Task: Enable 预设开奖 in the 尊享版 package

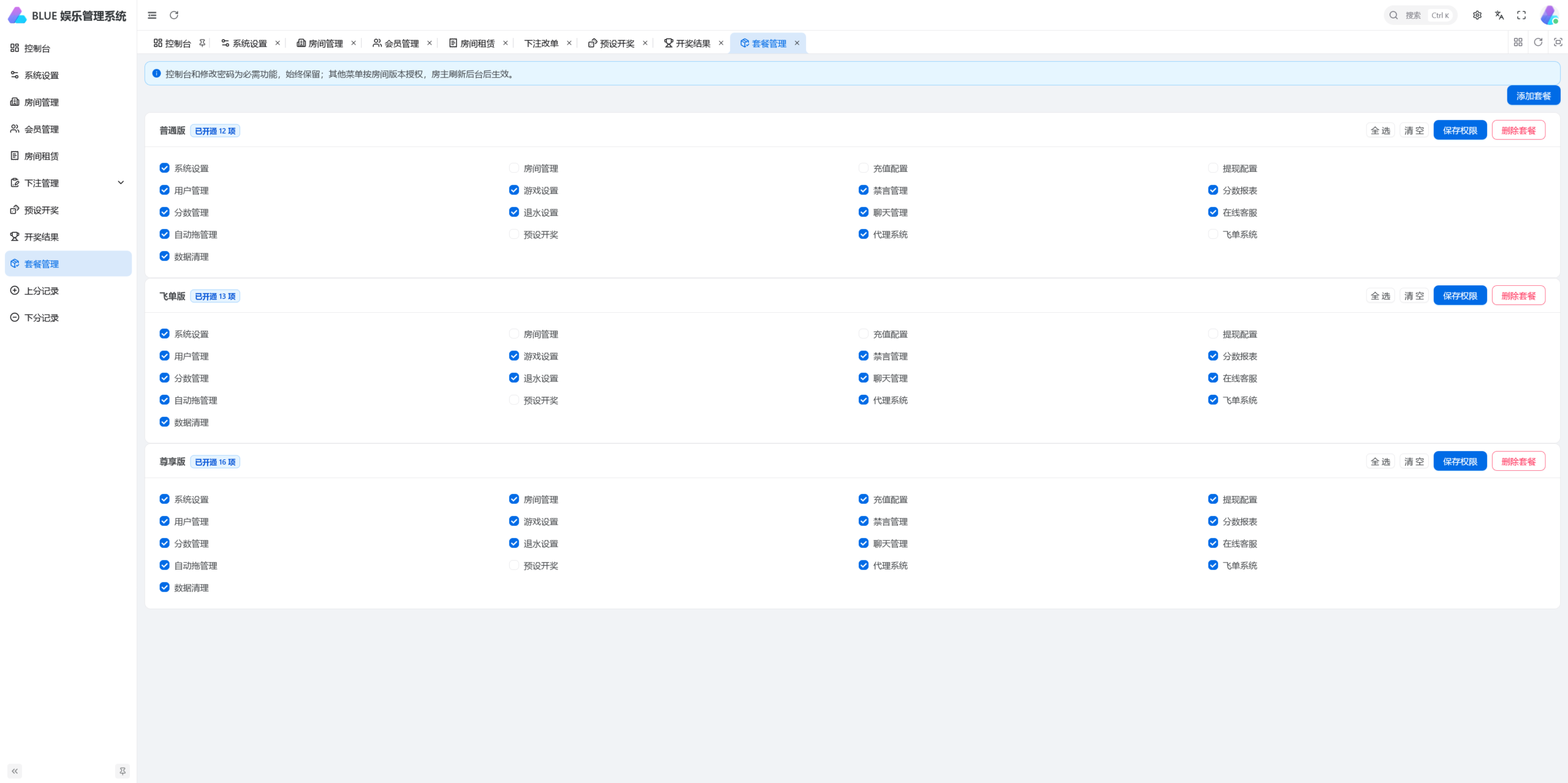Action: click(x=514, y=566)
